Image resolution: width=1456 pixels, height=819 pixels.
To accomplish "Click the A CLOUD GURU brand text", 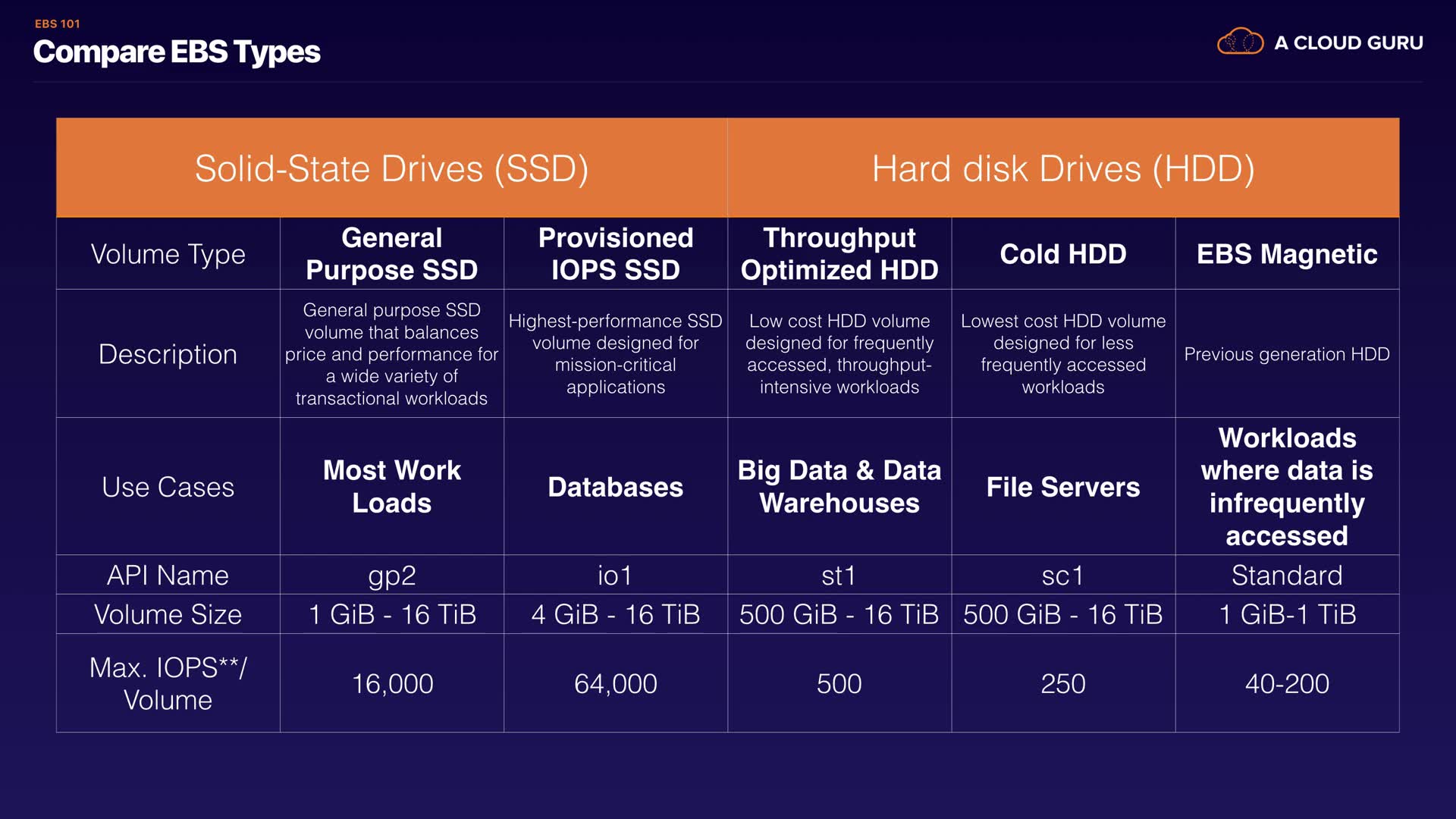I will coord(1348,43).
